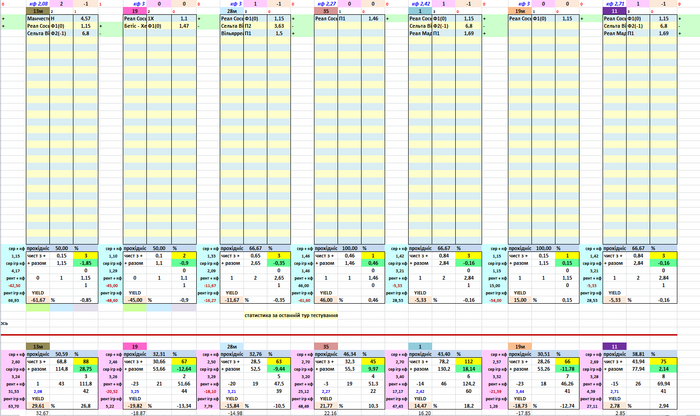Select the bottom total 32,67
Viewport: 700px width, 416px height.
(x=42, y=413)
